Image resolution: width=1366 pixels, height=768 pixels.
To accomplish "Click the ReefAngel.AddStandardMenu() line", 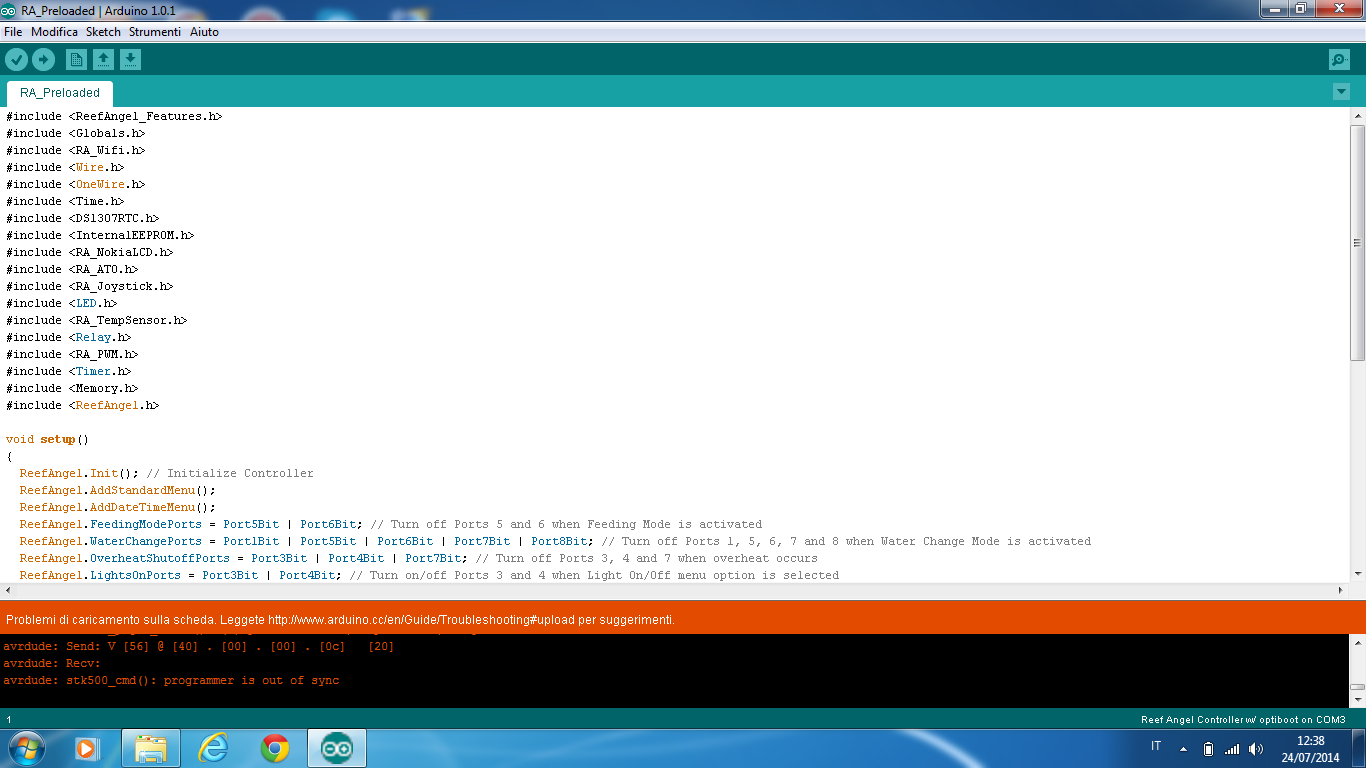I will pyautogui.click(x=117, y=490).
